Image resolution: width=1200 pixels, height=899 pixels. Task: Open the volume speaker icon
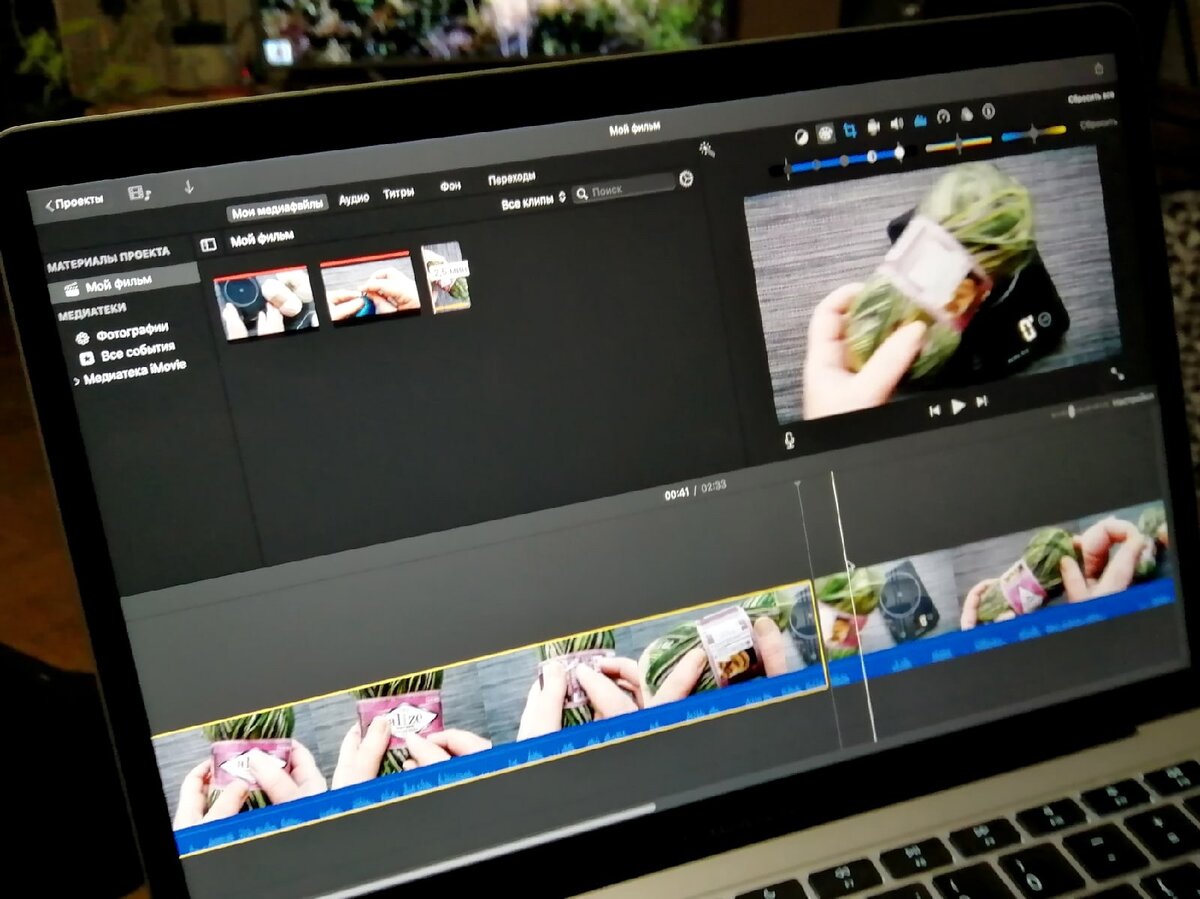pos(897,123)
